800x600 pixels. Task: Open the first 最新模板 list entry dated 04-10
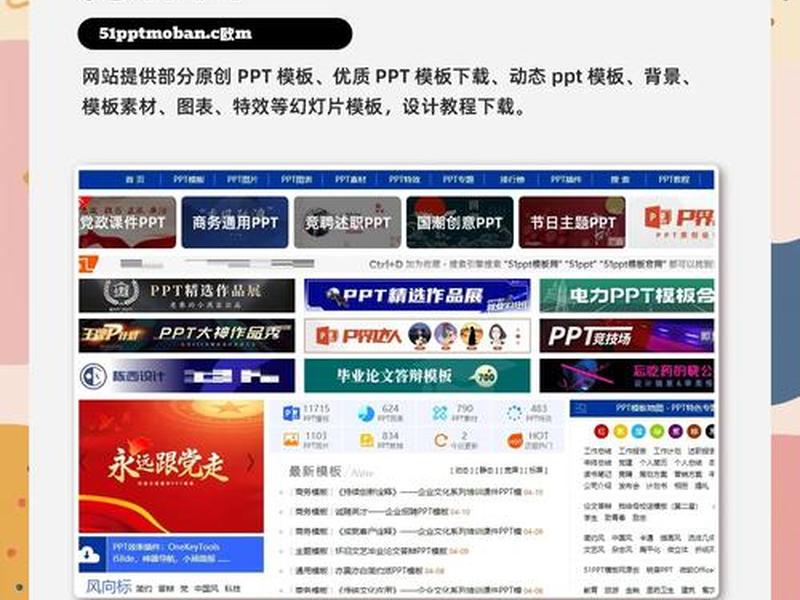coord(418,492)
